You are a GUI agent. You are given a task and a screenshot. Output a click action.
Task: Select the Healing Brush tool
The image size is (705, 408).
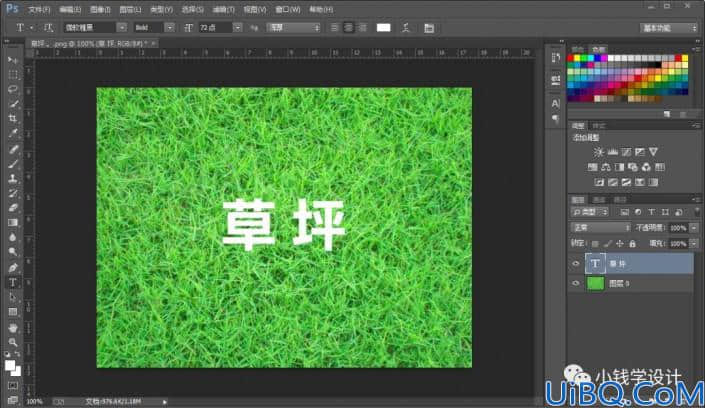click(13, 149)
